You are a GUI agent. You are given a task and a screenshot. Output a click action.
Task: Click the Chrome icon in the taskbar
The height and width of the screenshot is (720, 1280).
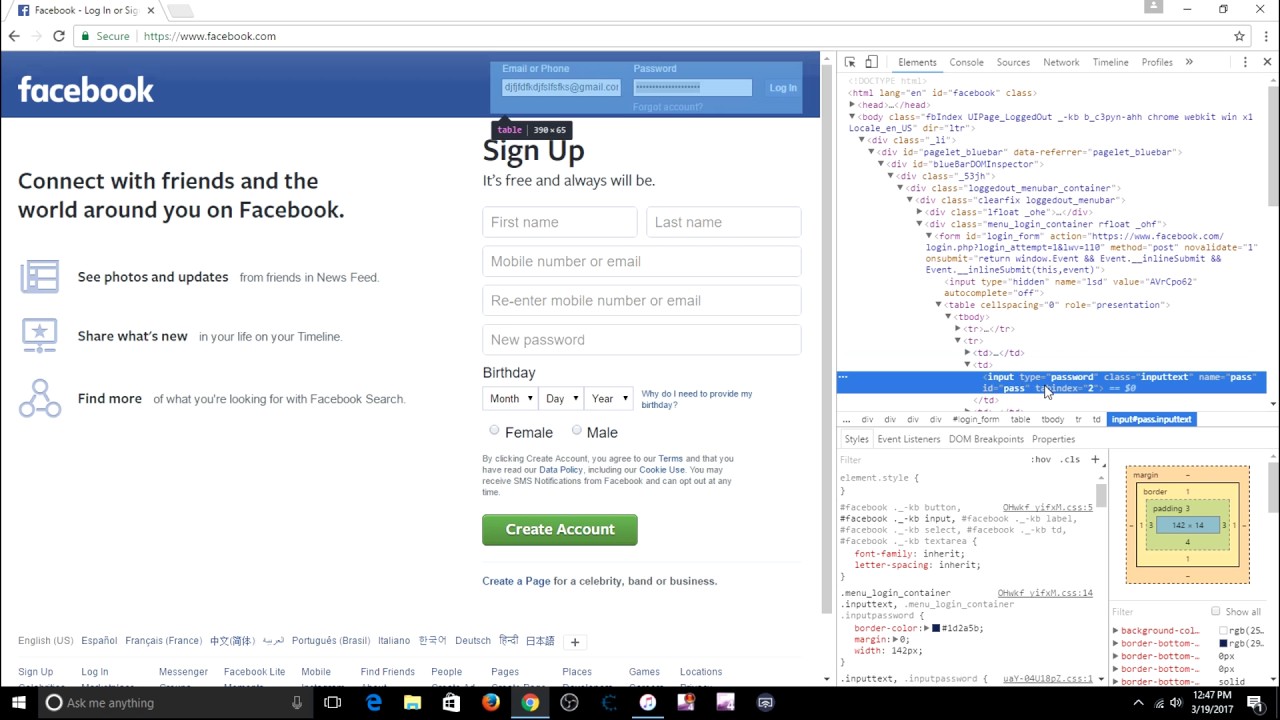click(530, 703)
